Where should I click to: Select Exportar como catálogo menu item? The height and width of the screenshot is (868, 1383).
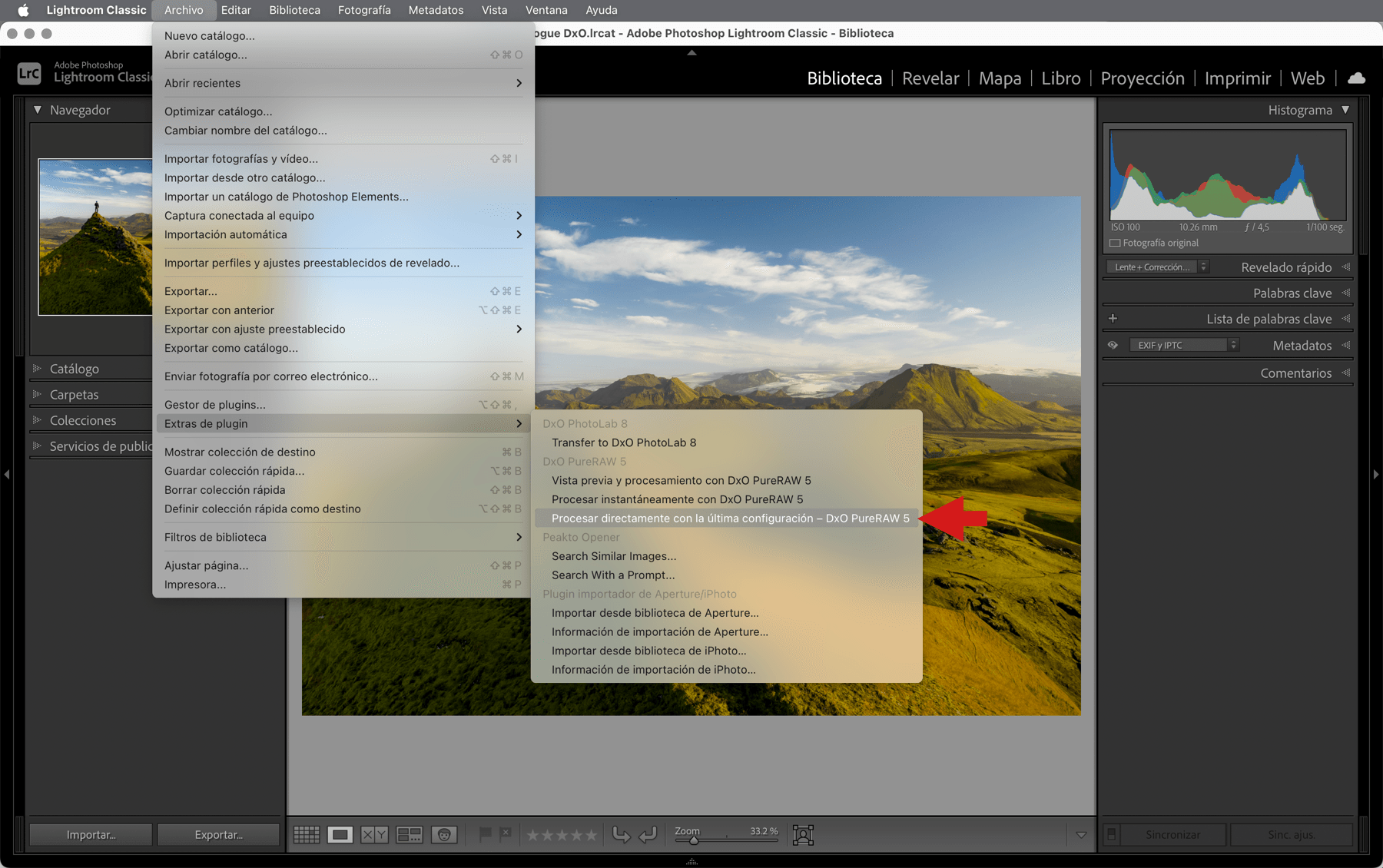point(343,348)
